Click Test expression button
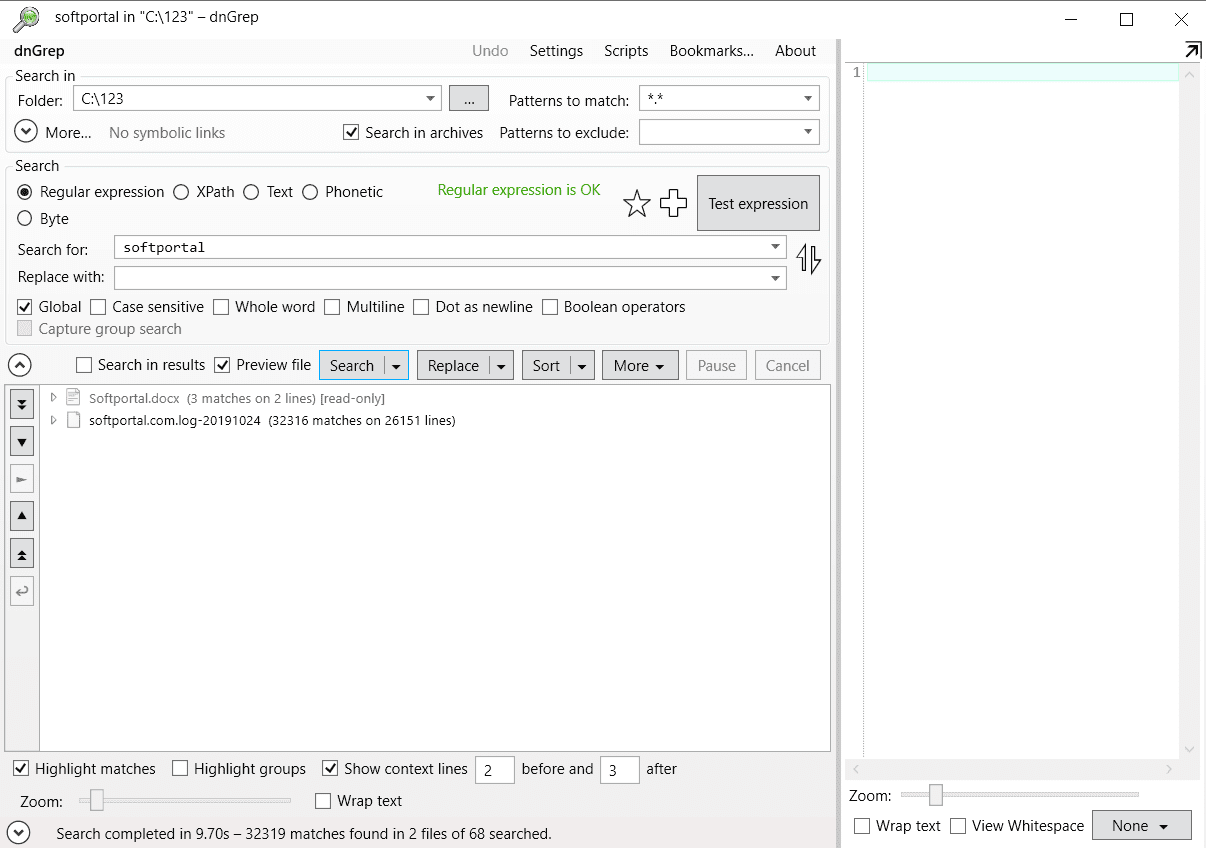This screenshot has height=848, width=1206. pos(758,204)
